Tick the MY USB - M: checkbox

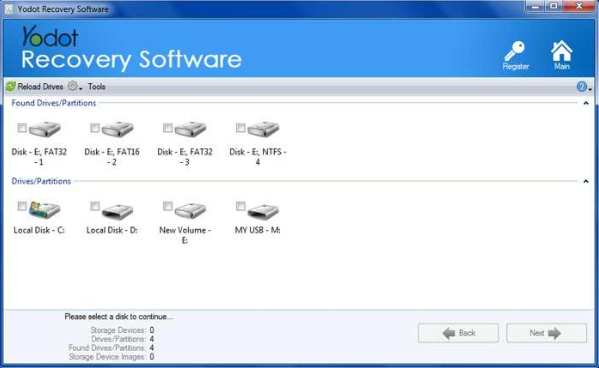(x=241, y=206)
